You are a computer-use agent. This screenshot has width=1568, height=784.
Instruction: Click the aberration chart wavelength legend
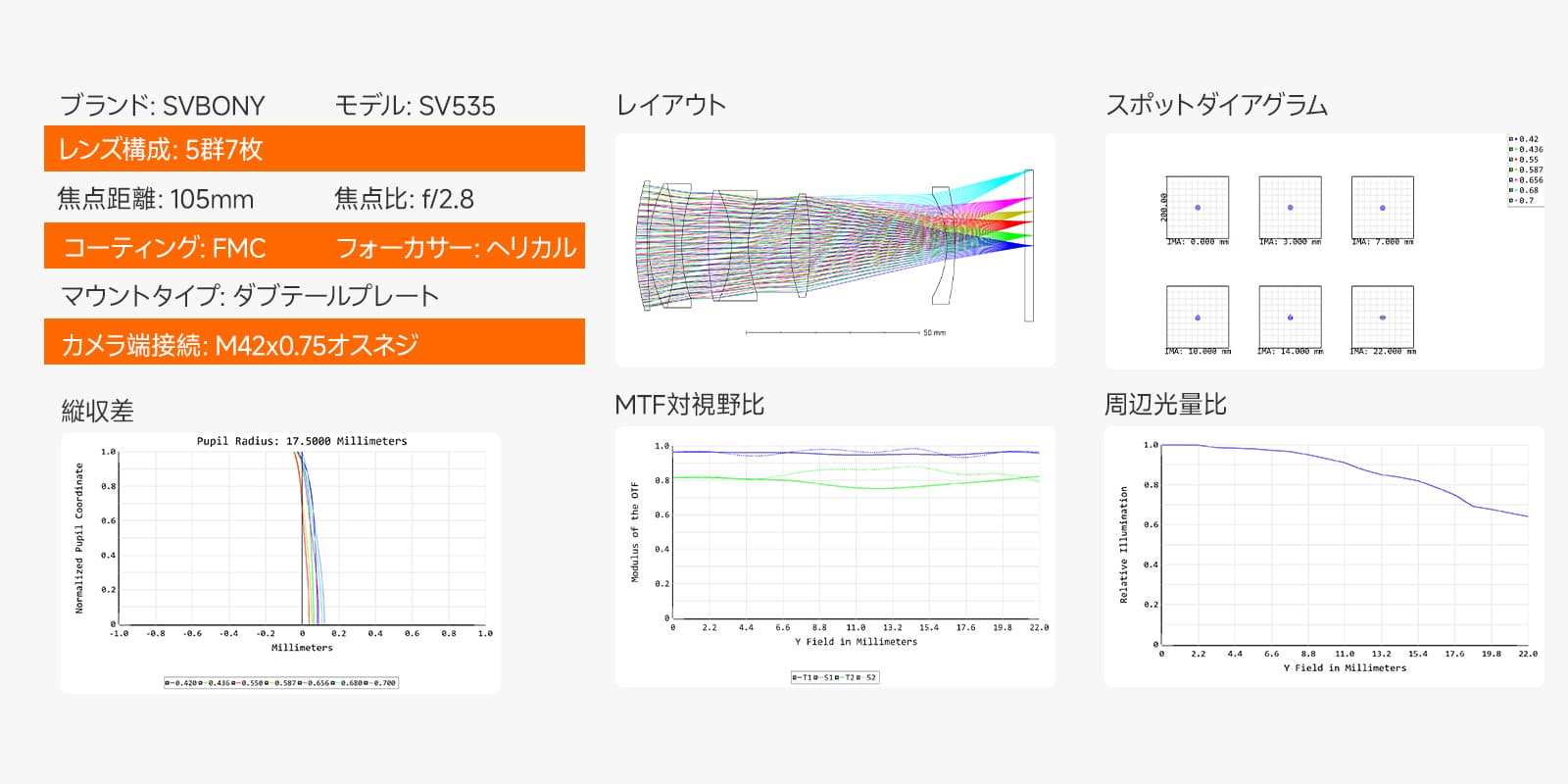[281, 683]
